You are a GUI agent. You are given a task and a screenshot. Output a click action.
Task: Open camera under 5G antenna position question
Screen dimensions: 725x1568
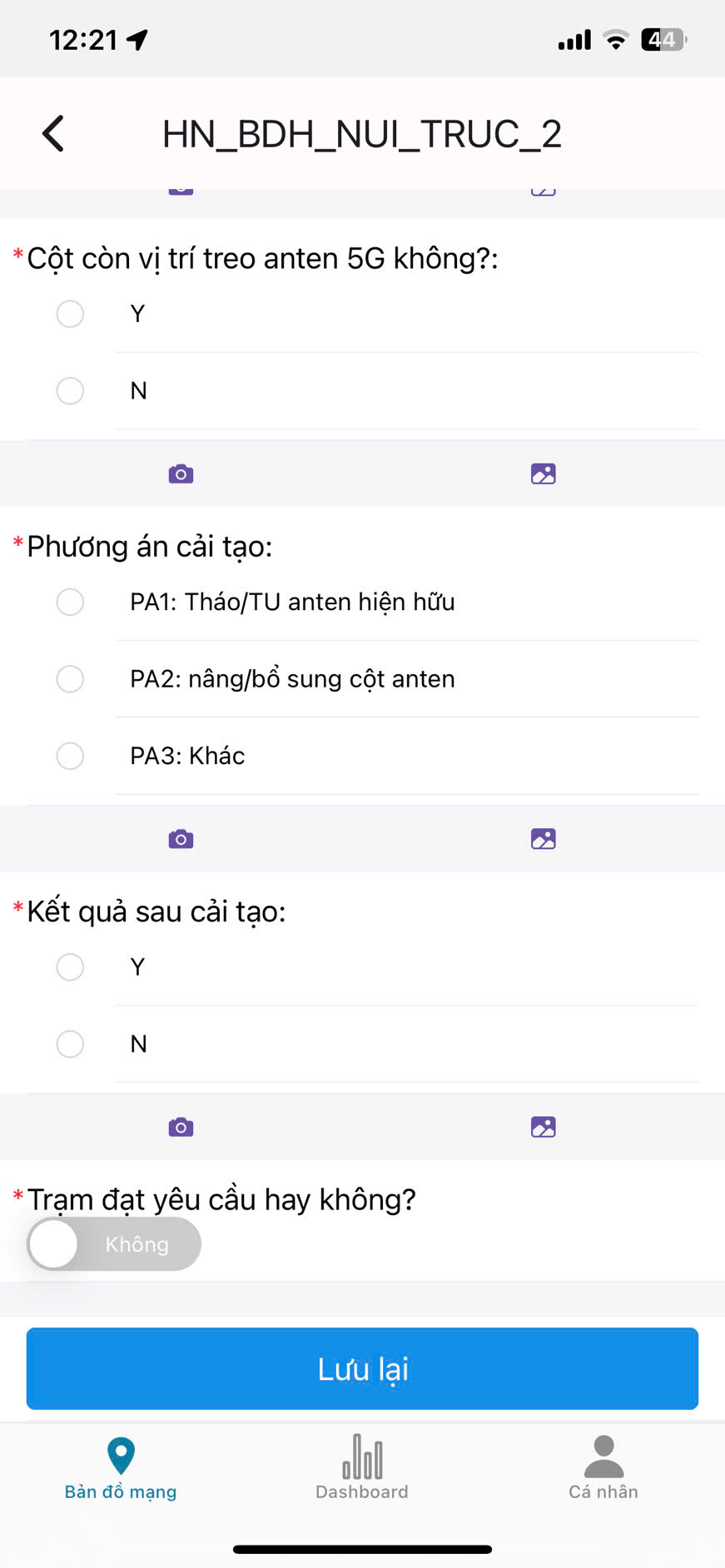(181, 474)
